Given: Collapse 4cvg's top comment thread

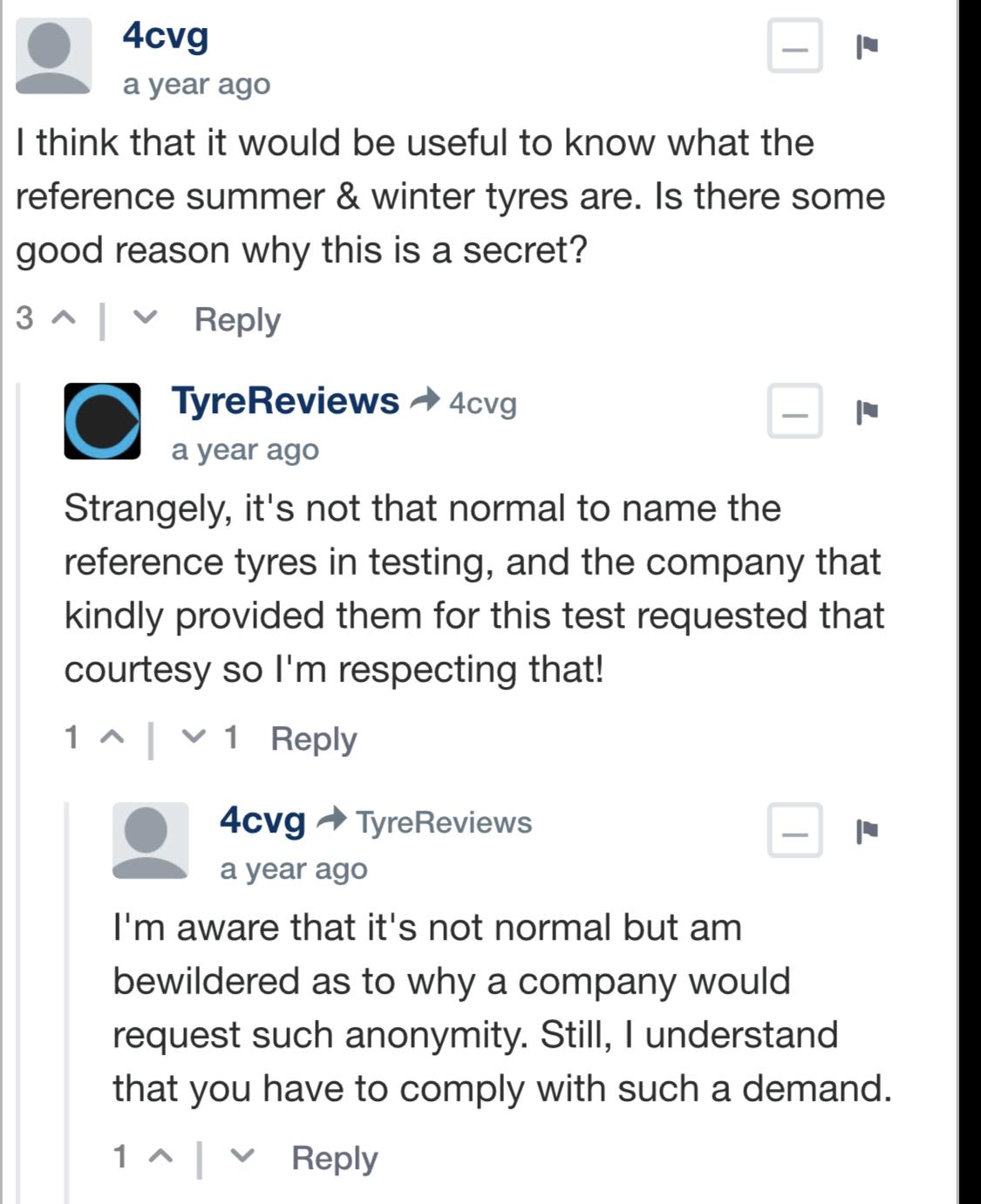Looking at the screenshot, I should 794,45.
